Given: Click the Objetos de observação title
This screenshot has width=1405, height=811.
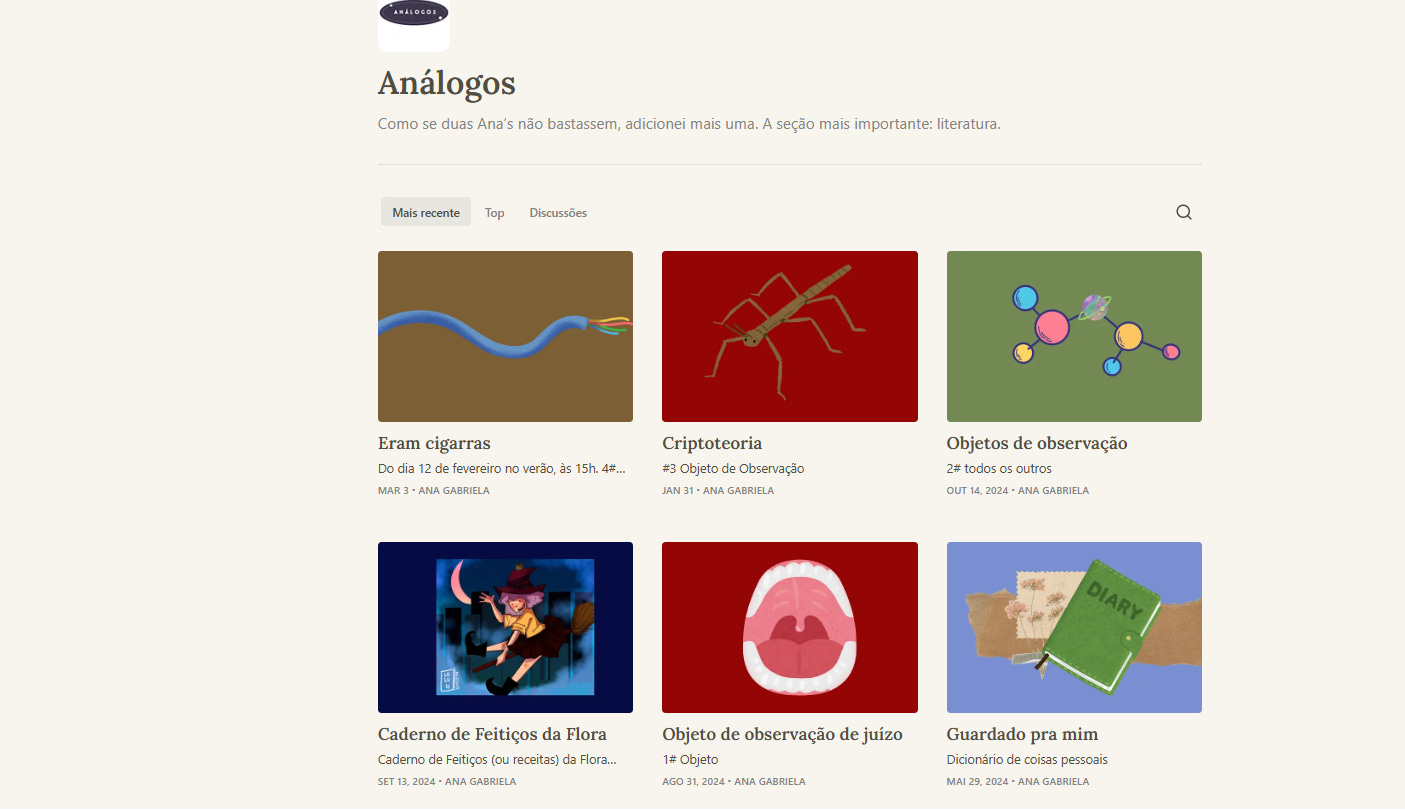Looking at the screenshot, I should click(x=1037, y=443).
